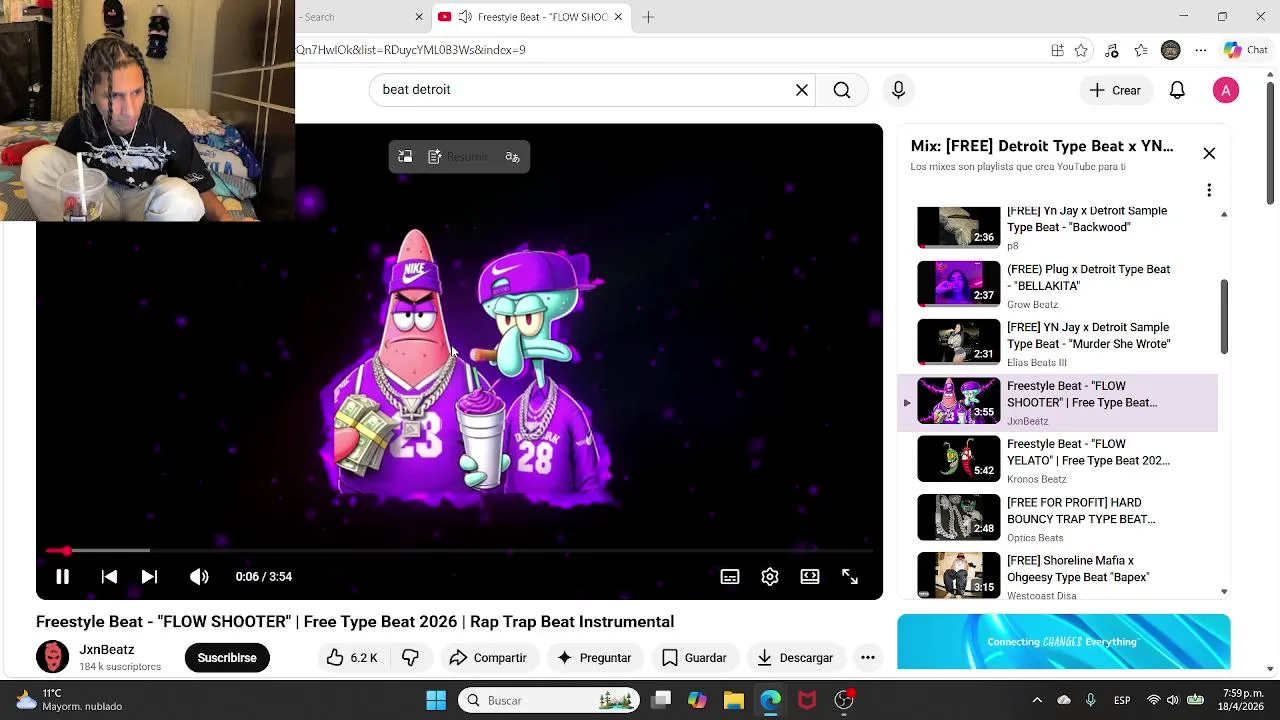
Task: Open the address bar apps icon
Action: pos(1057,51)
